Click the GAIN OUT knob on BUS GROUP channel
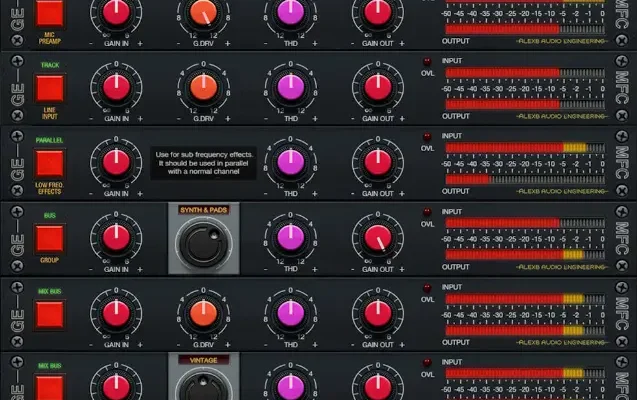 click(378, 238)
